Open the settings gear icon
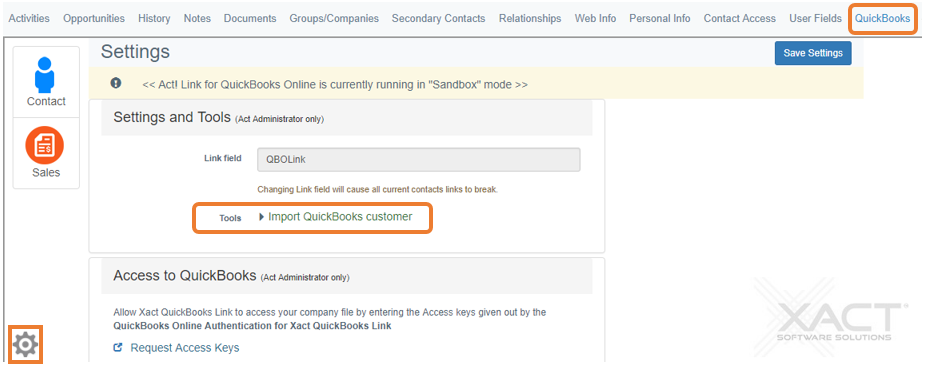 click(25, 344)
